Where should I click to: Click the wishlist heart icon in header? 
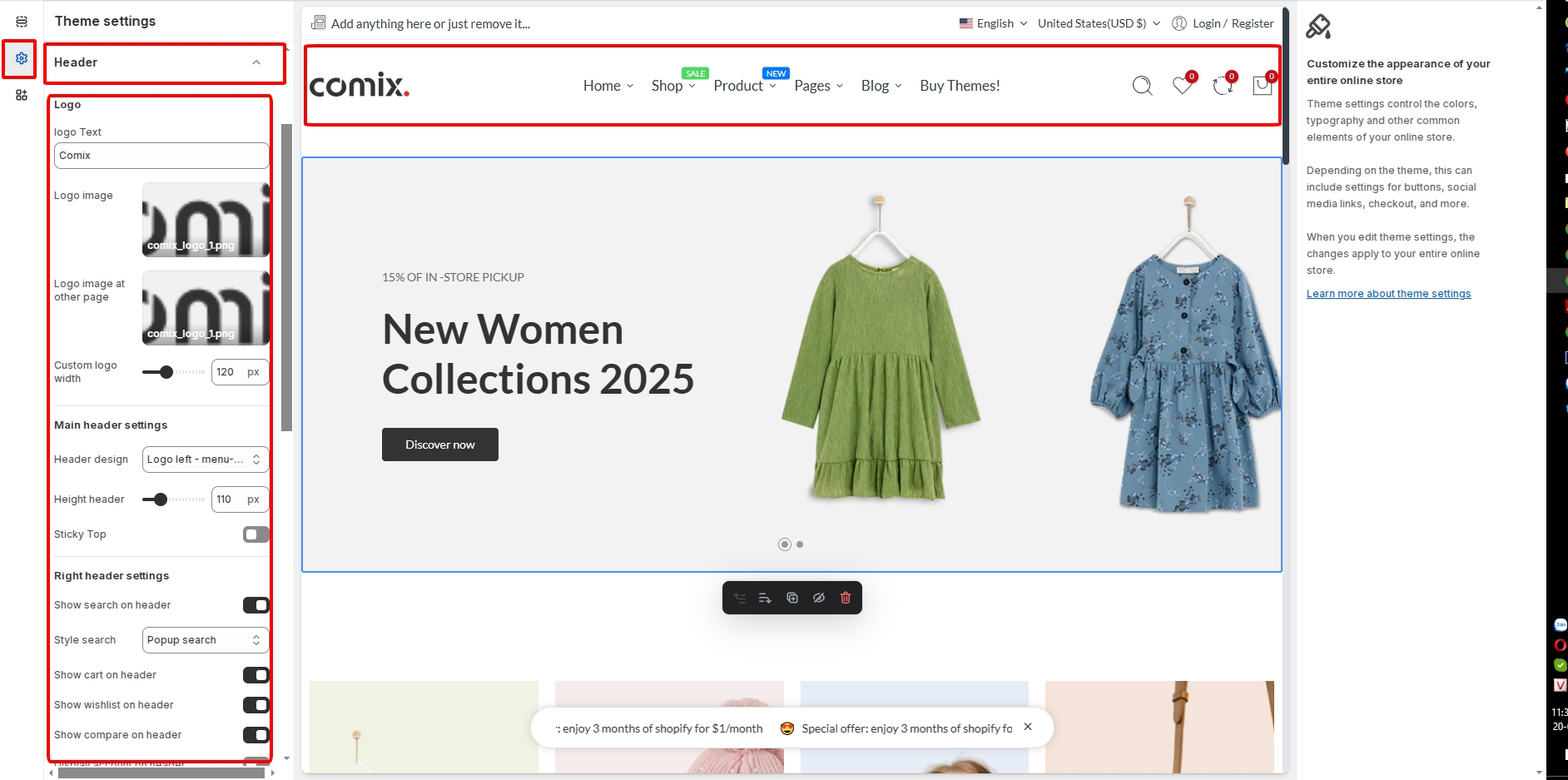tap(1182, 86)
